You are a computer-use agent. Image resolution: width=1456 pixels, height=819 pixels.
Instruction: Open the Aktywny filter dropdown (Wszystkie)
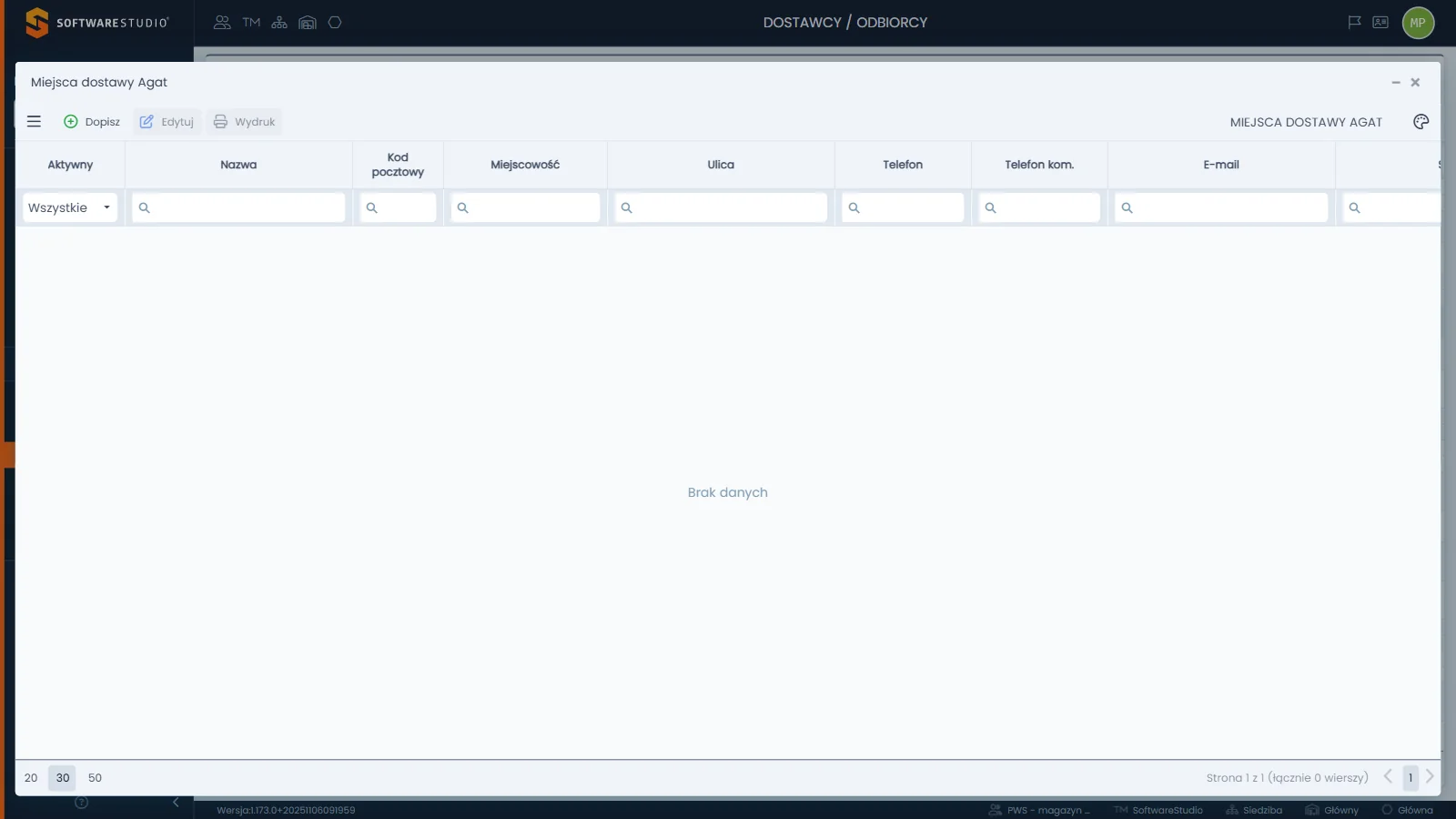[x=70, y=207]
